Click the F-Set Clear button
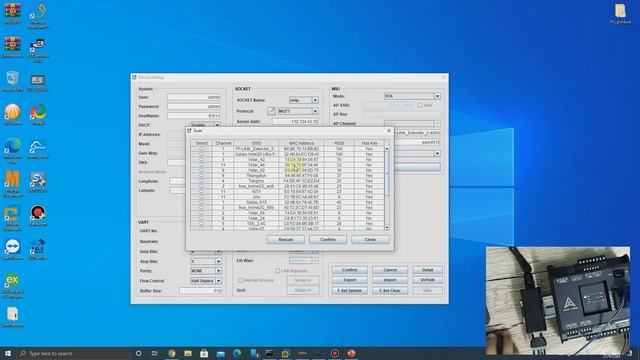 390,291
